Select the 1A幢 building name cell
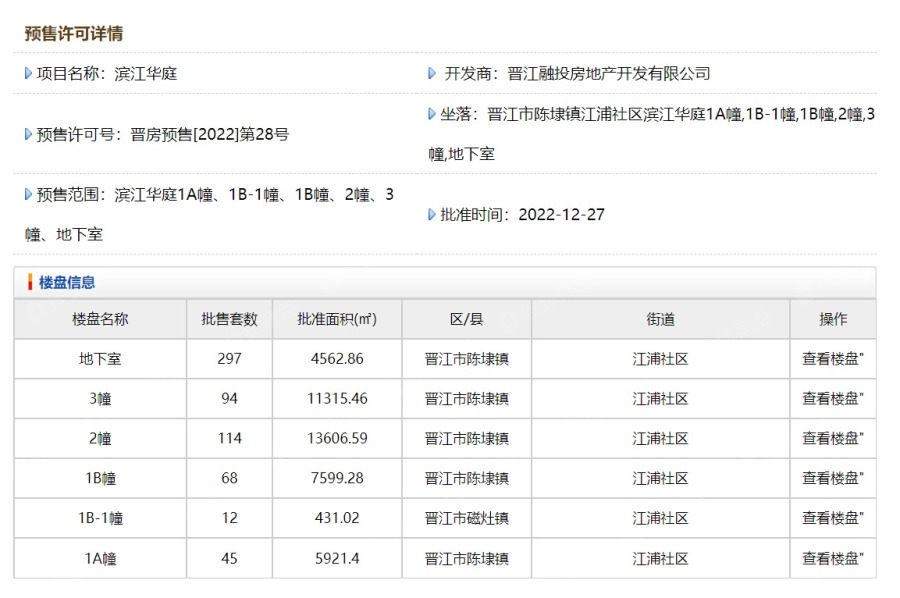The width and height of the screenshot is (900, 598). [100, 558]
